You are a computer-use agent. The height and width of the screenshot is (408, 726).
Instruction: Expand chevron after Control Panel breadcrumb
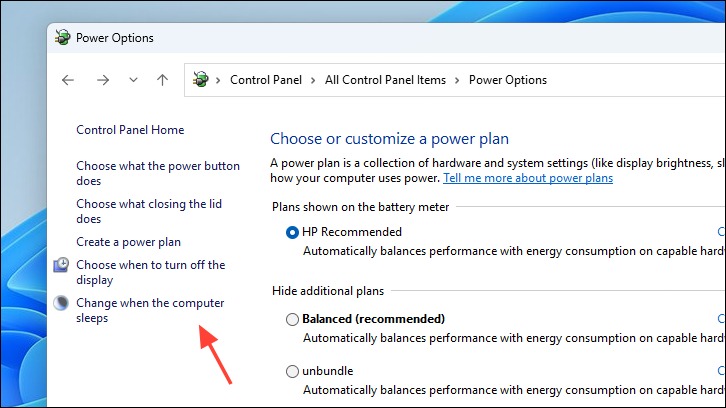[x=313, y=81]
